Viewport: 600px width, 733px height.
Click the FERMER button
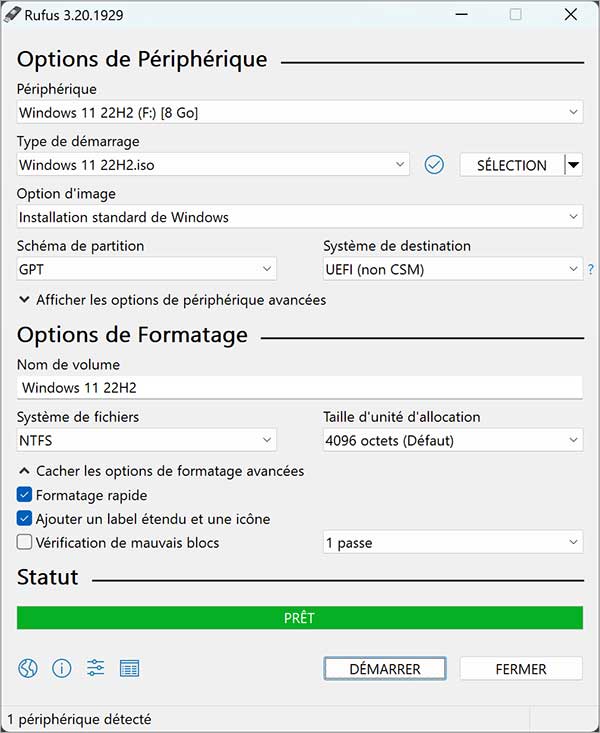pyautogui.click(x=521, y=668)
